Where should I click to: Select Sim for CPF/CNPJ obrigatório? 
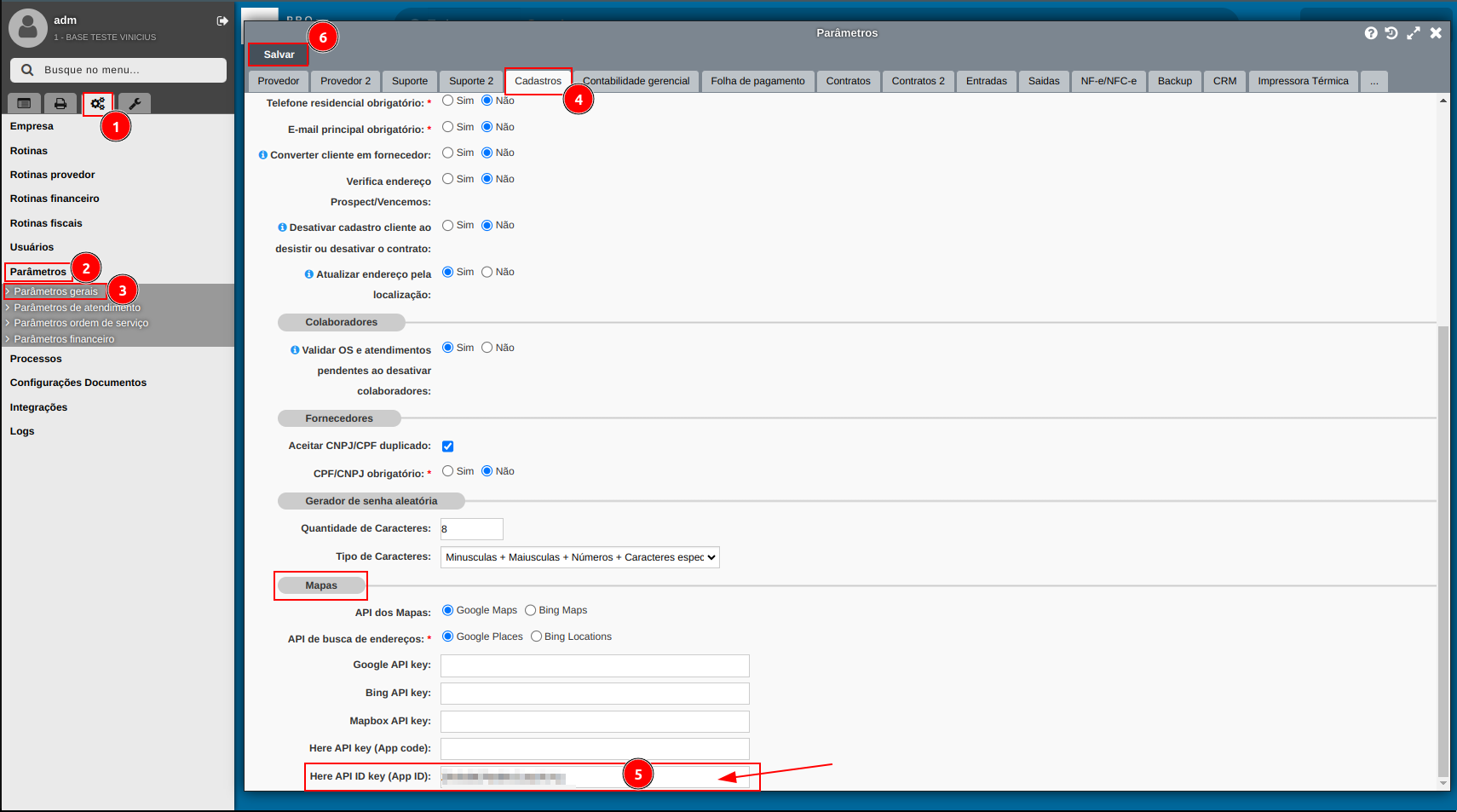click(x=447, y=471)
